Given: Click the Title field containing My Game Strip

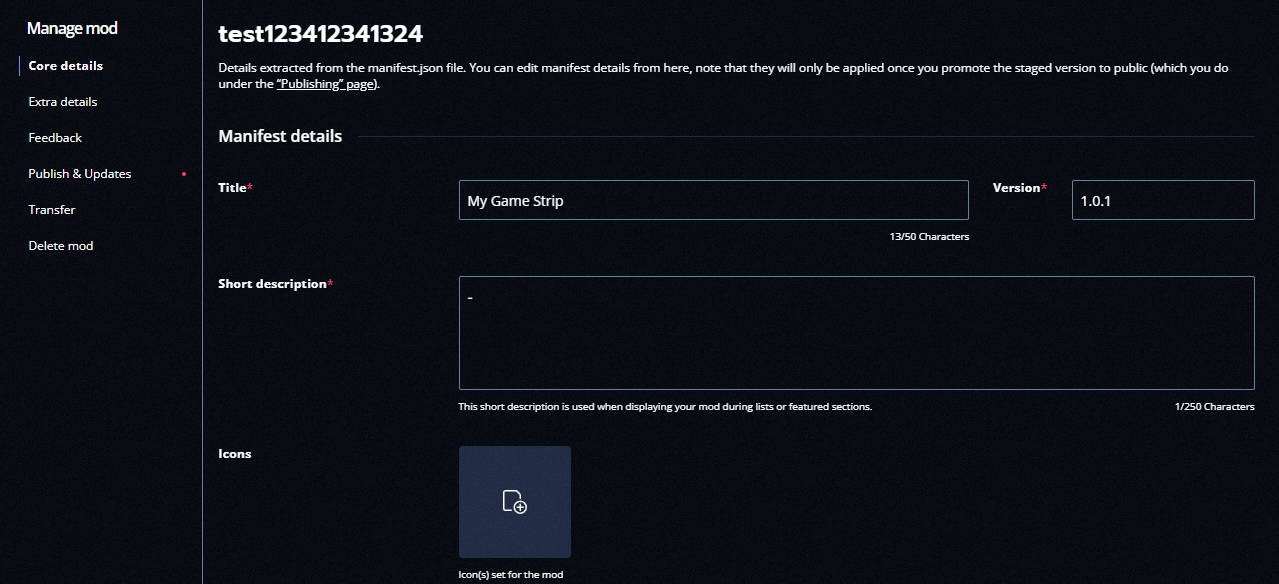Looking at the screenshot, I should coord(713,200).
